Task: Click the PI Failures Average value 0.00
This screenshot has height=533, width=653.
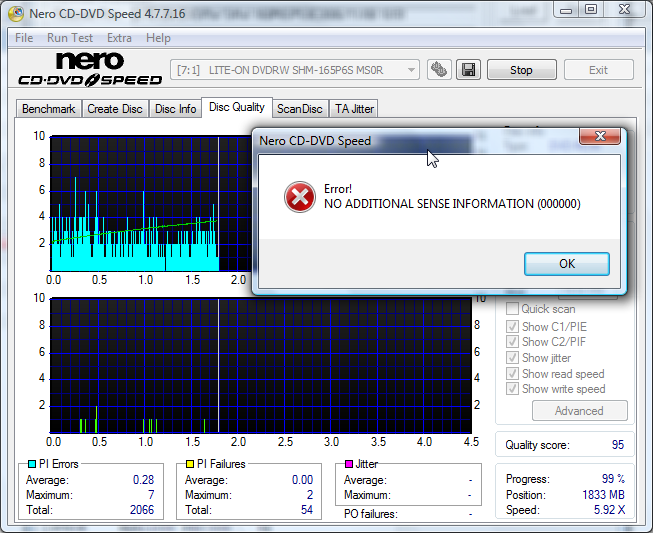Action: click(302, 480)
